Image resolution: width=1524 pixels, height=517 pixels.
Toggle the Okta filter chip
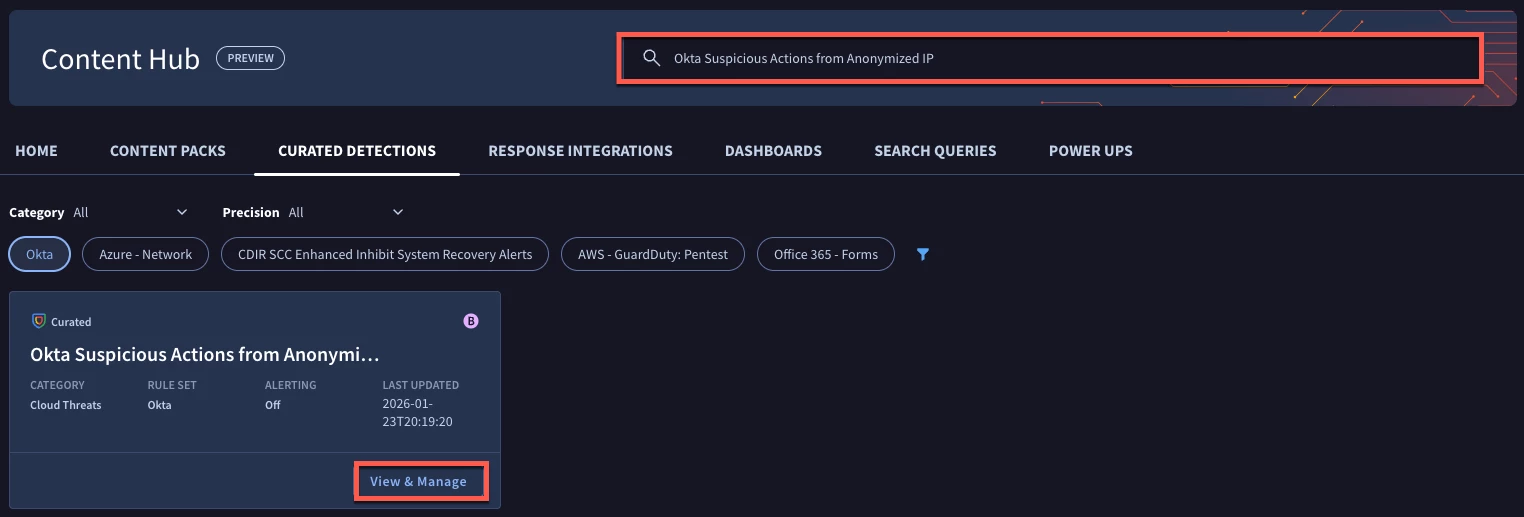point(39,254)
